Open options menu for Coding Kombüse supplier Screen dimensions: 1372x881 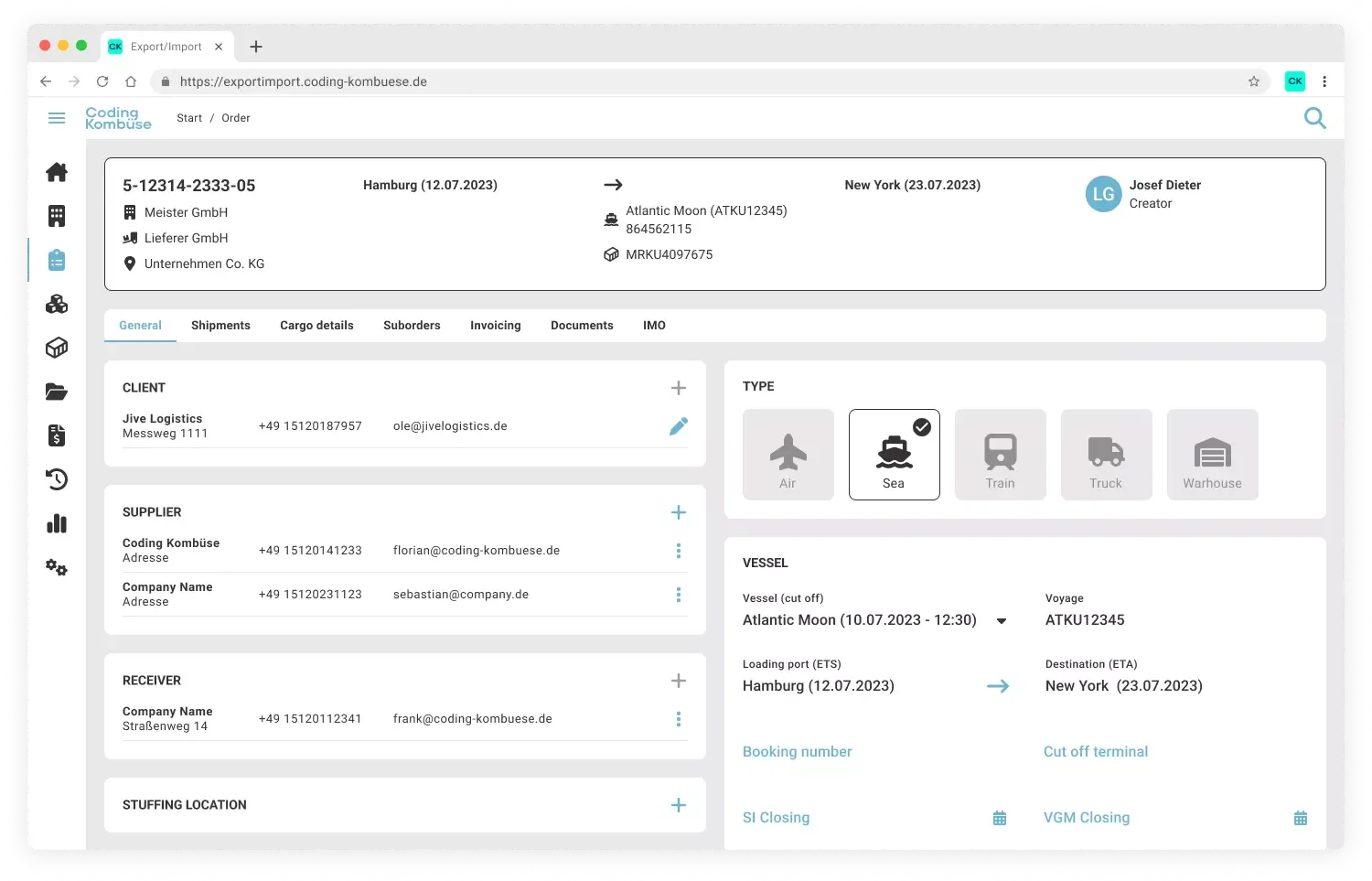(x=679, y=551)
